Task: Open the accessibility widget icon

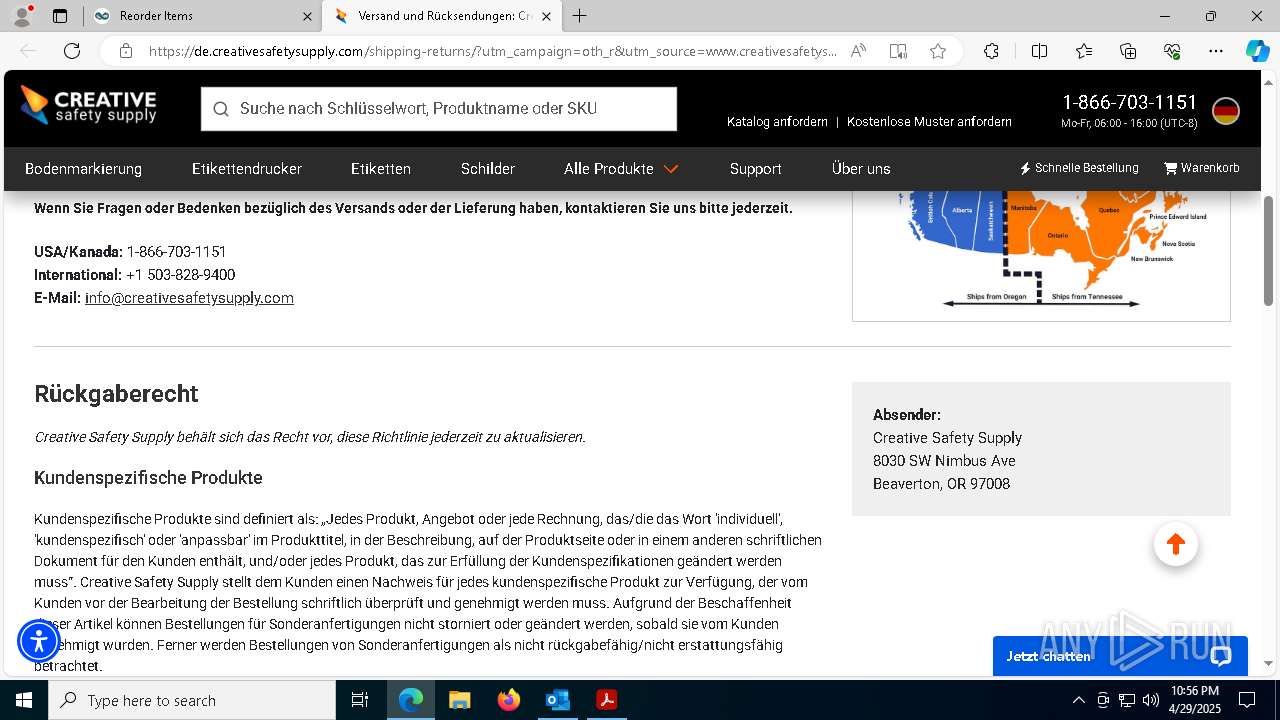Action: (x=39, y=641)
